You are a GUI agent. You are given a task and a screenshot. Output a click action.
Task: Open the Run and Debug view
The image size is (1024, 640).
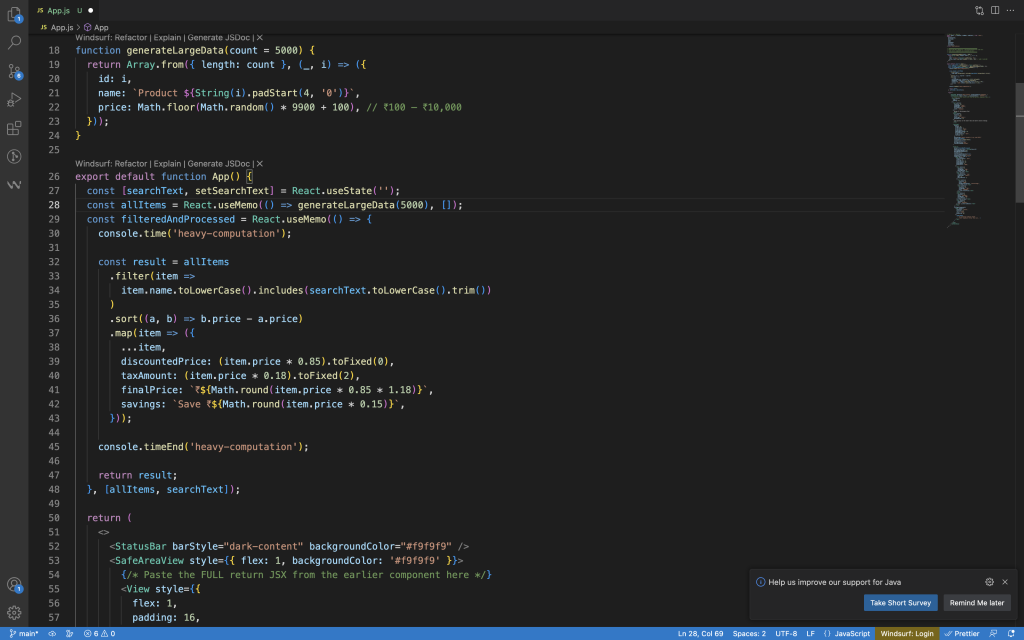[x=14, y=100]
